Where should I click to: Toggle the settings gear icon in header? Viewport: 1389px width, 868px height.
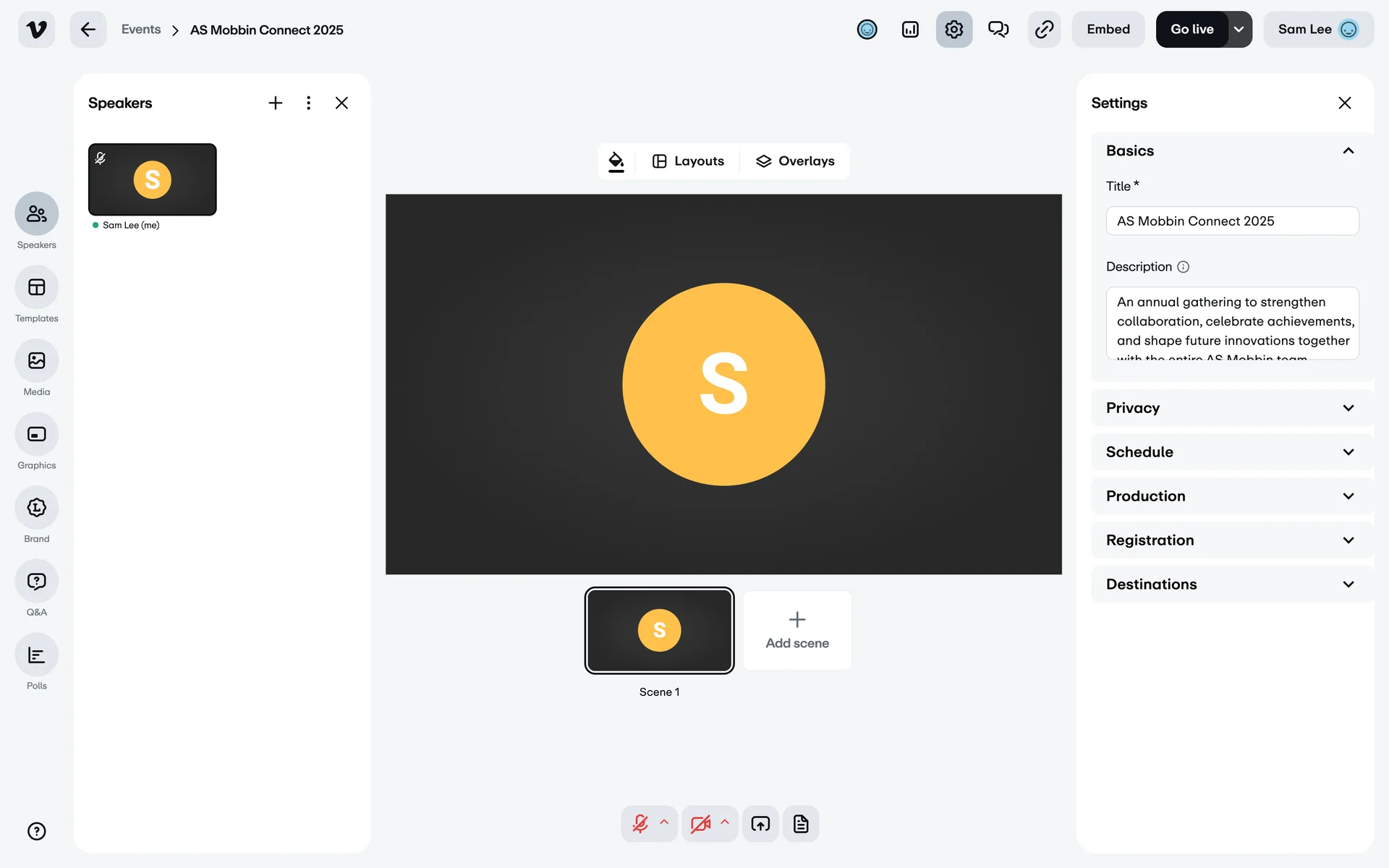click(x=953, y=30)
